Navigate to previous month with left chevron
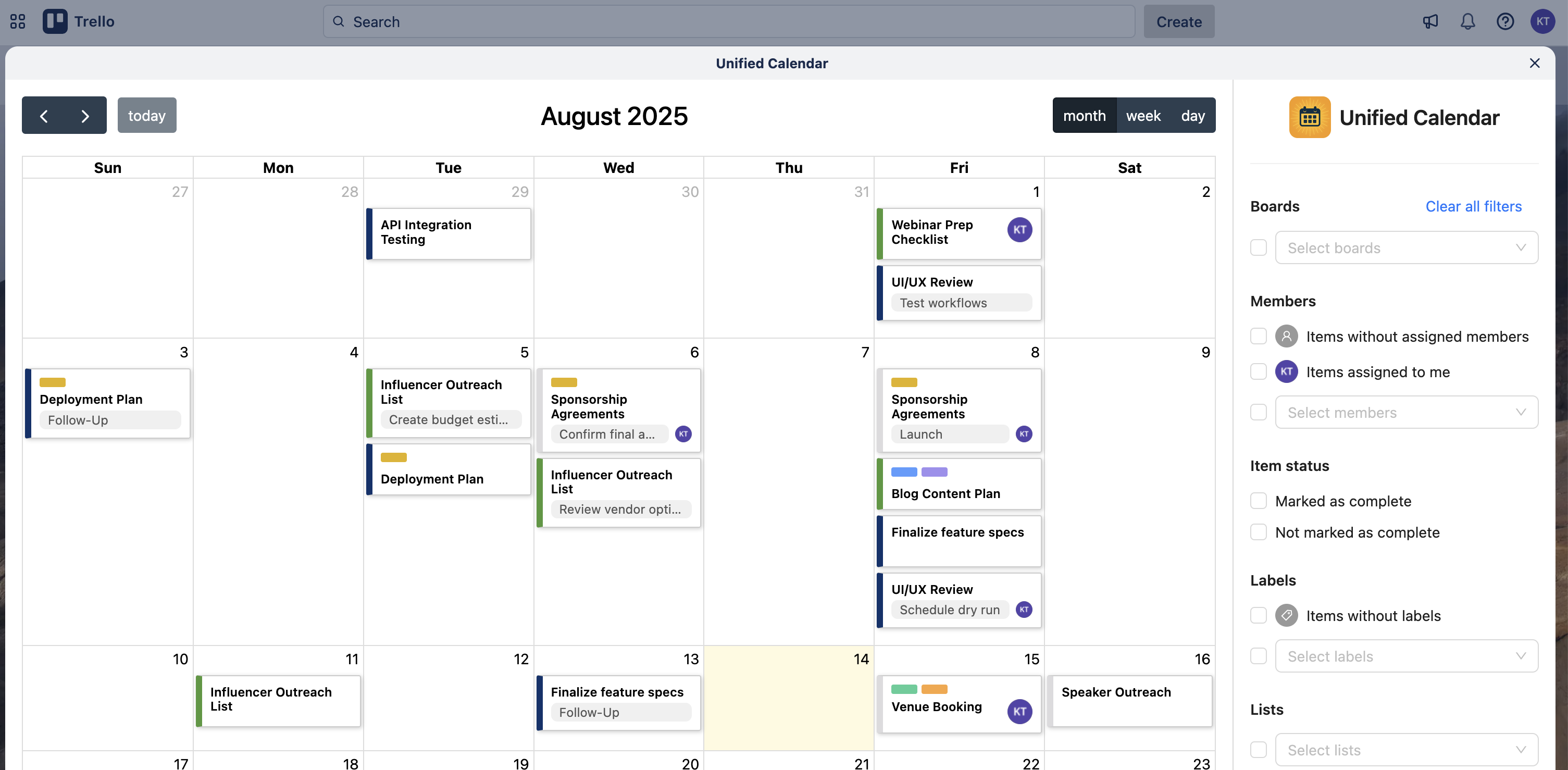The image size is (1568, 770). coord(44,115)
